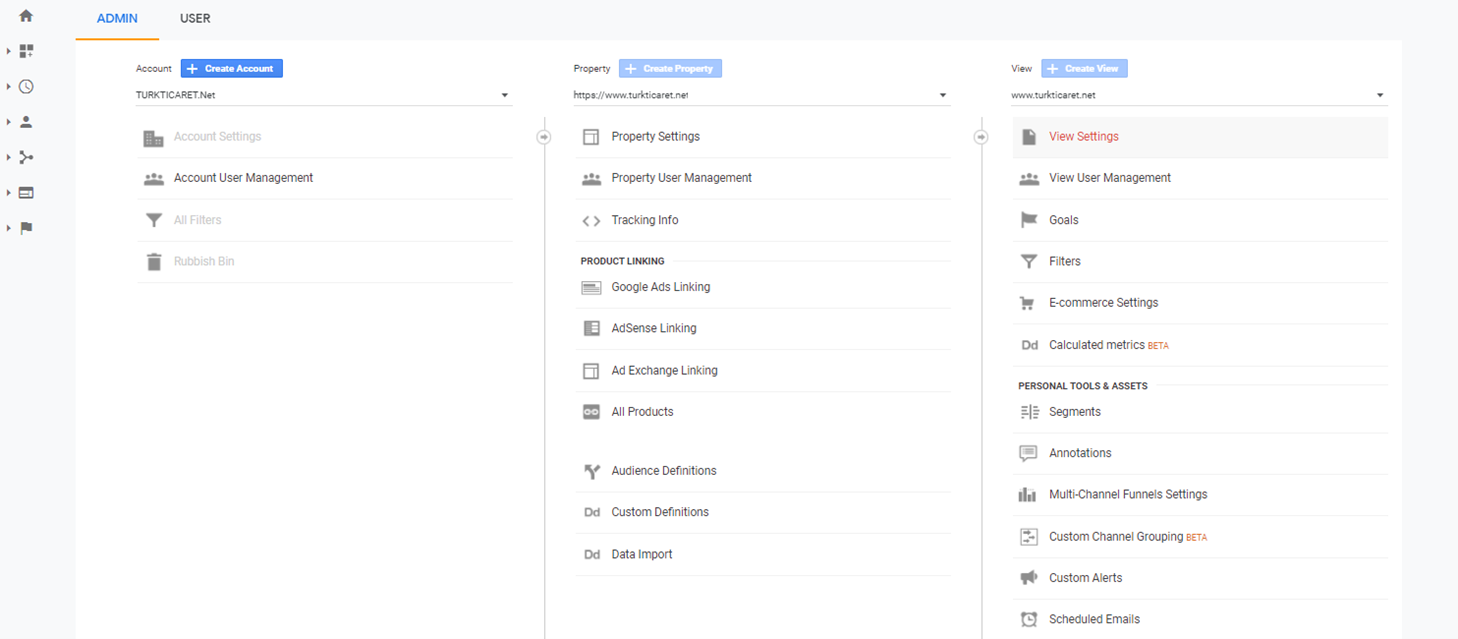Open the Real-time clock icon in sidebar
The height and width of the screenshot is (639, 1458).
pyautogui.click(x=26, y=87)
